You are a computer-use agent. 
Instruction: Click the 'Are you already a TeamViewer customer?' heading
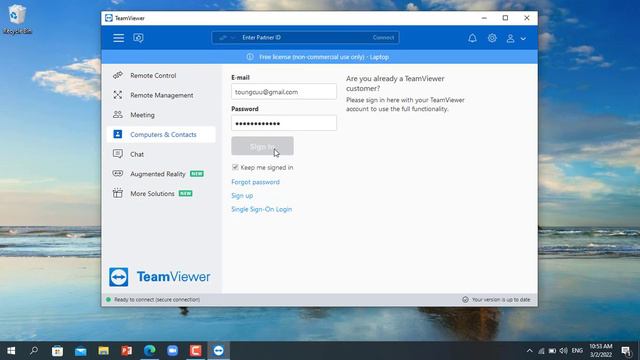coord(395,83)
